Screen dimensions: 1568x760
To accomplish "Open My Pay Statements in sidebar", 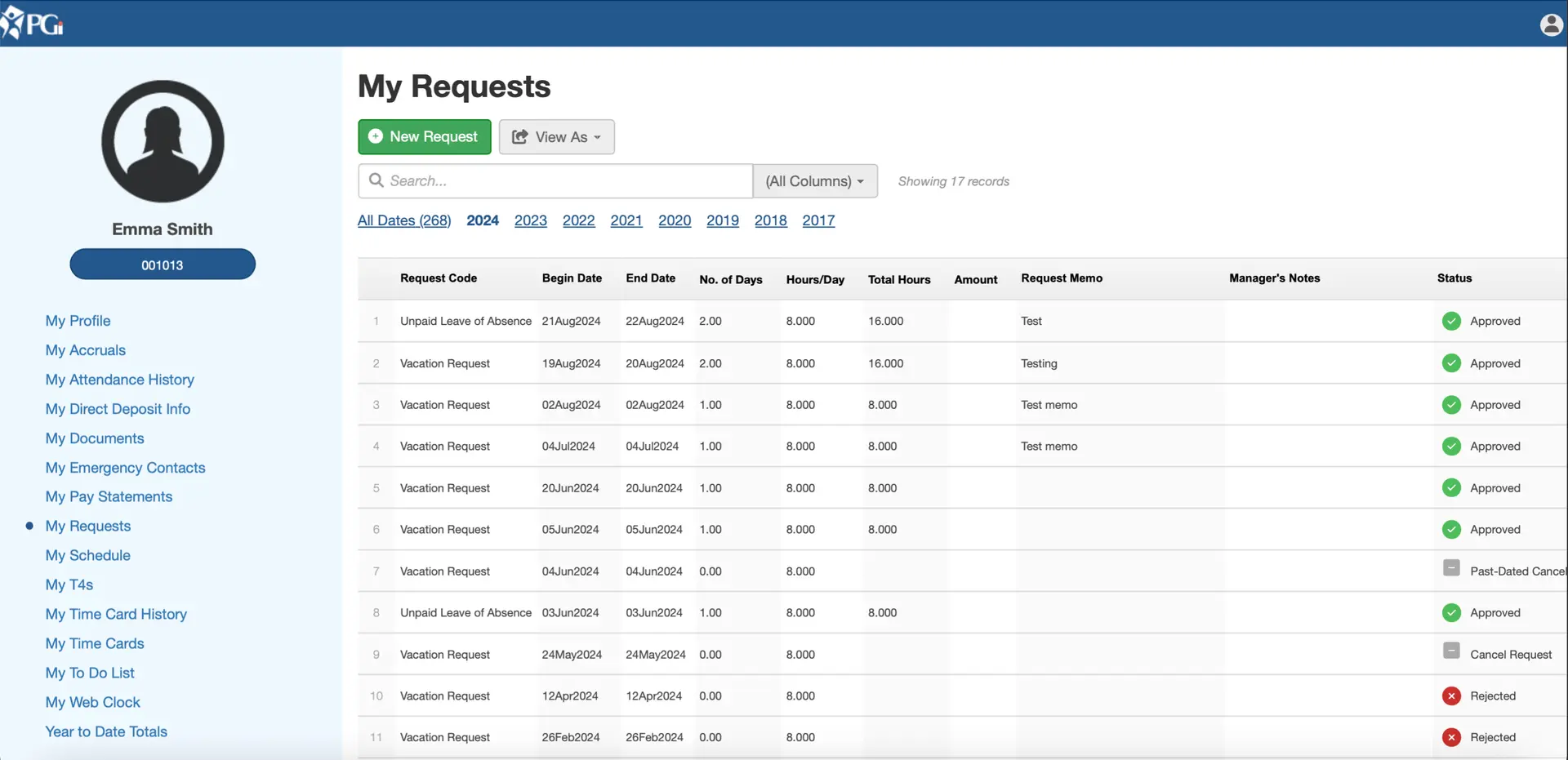I will (x=109, y=496).
